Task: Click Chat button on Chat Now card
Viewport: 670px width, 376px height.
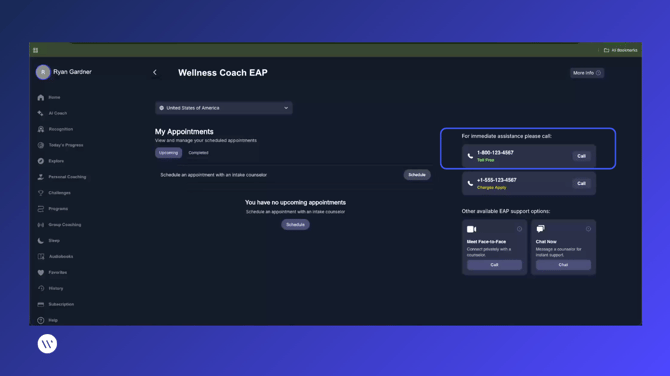Action: [563, 265]
